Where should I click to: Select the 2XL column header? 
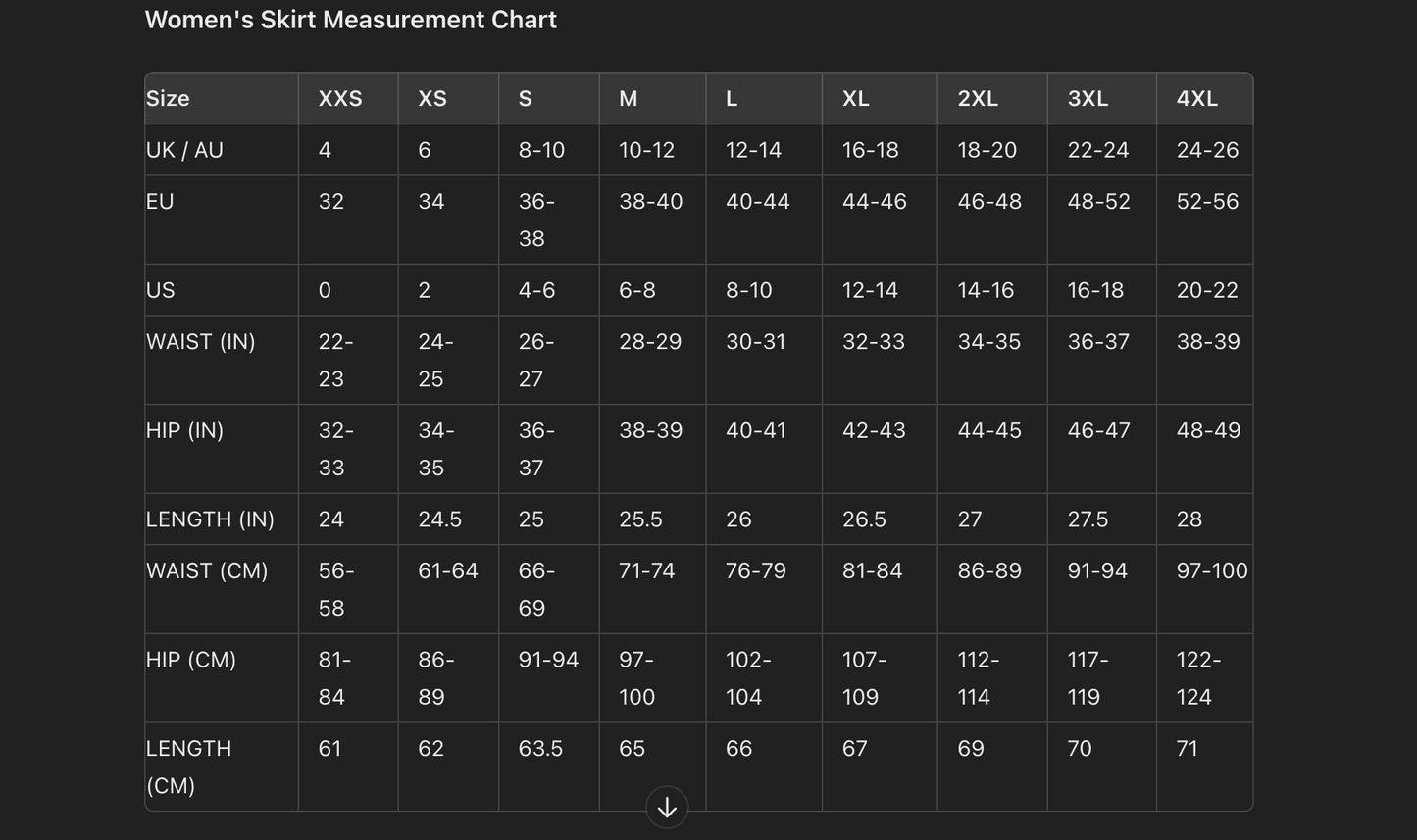pyautogui.click(x=978, y=99)
